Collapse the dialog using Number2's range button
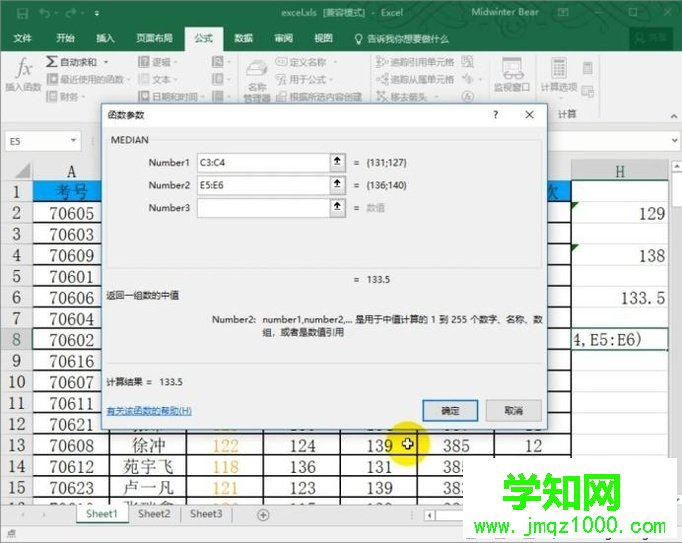682x543 pixels. coord(338,185)
